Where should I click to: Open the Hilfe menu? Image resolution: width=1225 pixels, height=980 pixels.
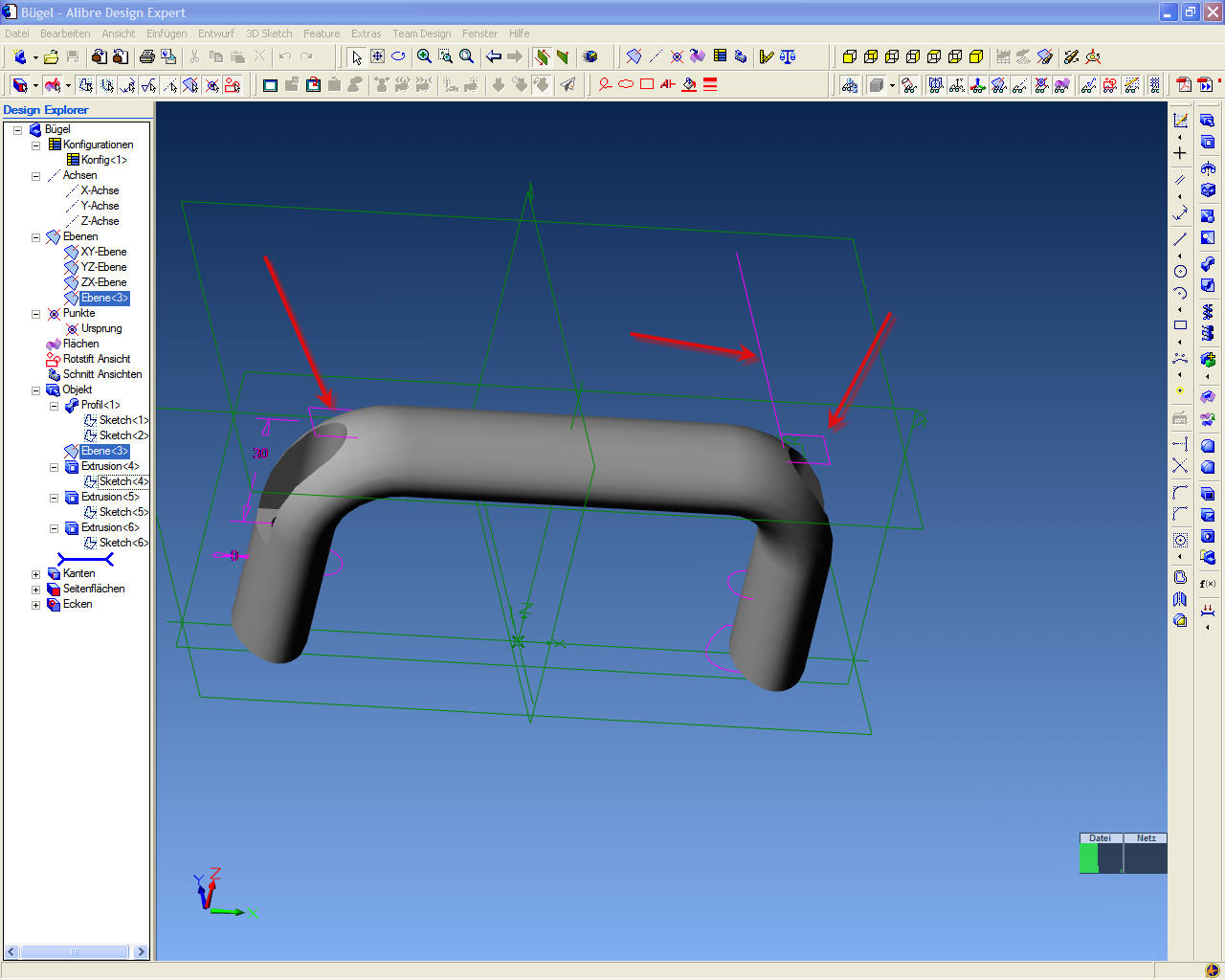(x=519, y=33)
